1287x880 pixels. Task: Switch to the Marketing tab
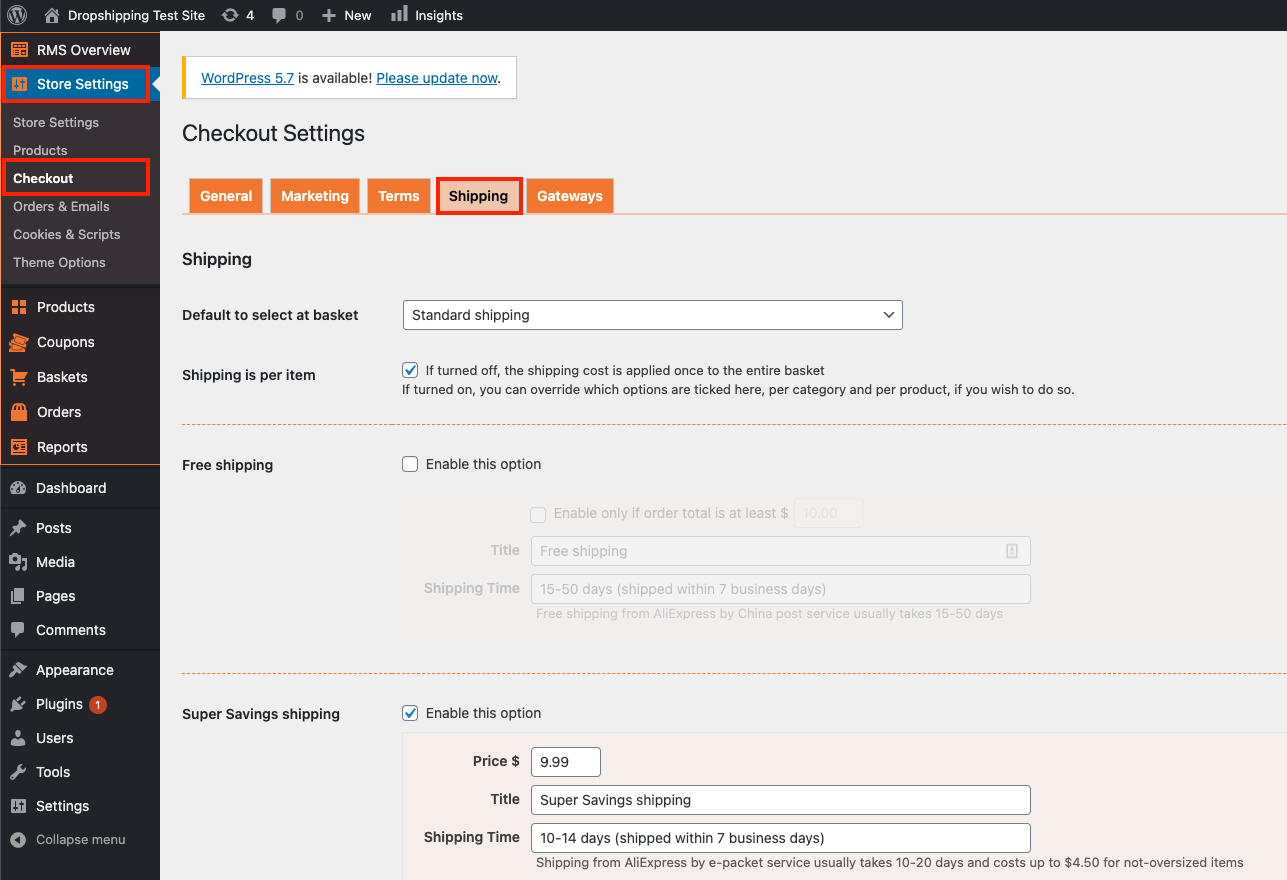(315, 196)
